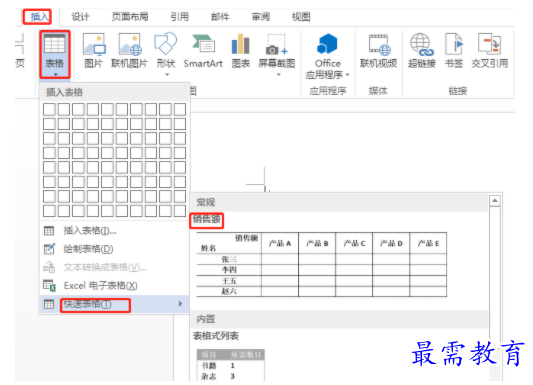Viewport: 533px width, 385px height.
Task: Click the 屏幕截图 screenshot icon
Action: pos(277,45)
